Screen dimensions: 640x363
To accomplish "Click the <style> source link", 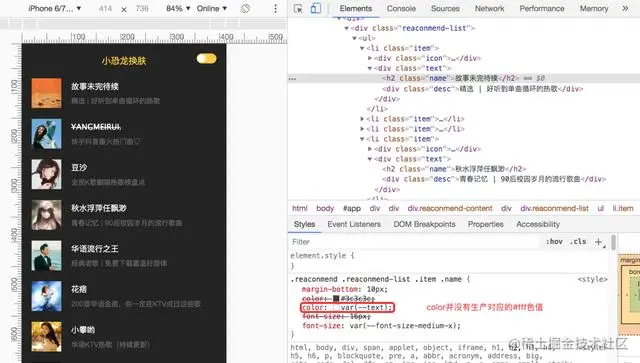I will 592,279.
